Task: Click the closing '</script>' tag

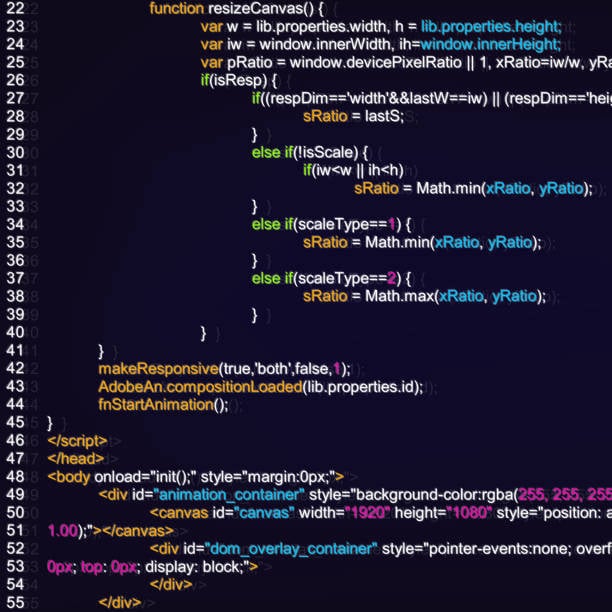Action: [x=77, y=441]
